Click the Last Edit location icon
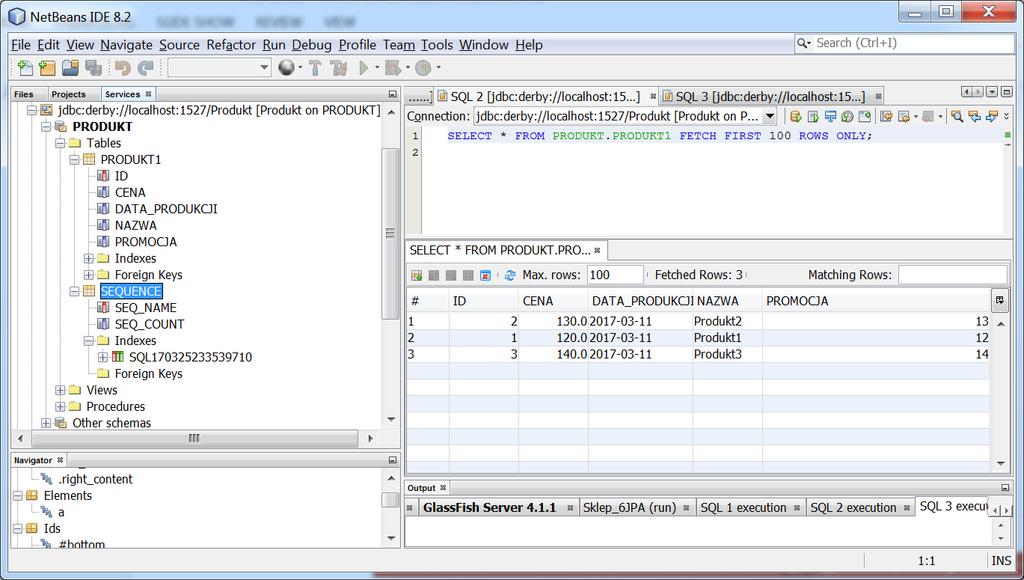This screenshot has width=1024, height=580. (886, 116)
